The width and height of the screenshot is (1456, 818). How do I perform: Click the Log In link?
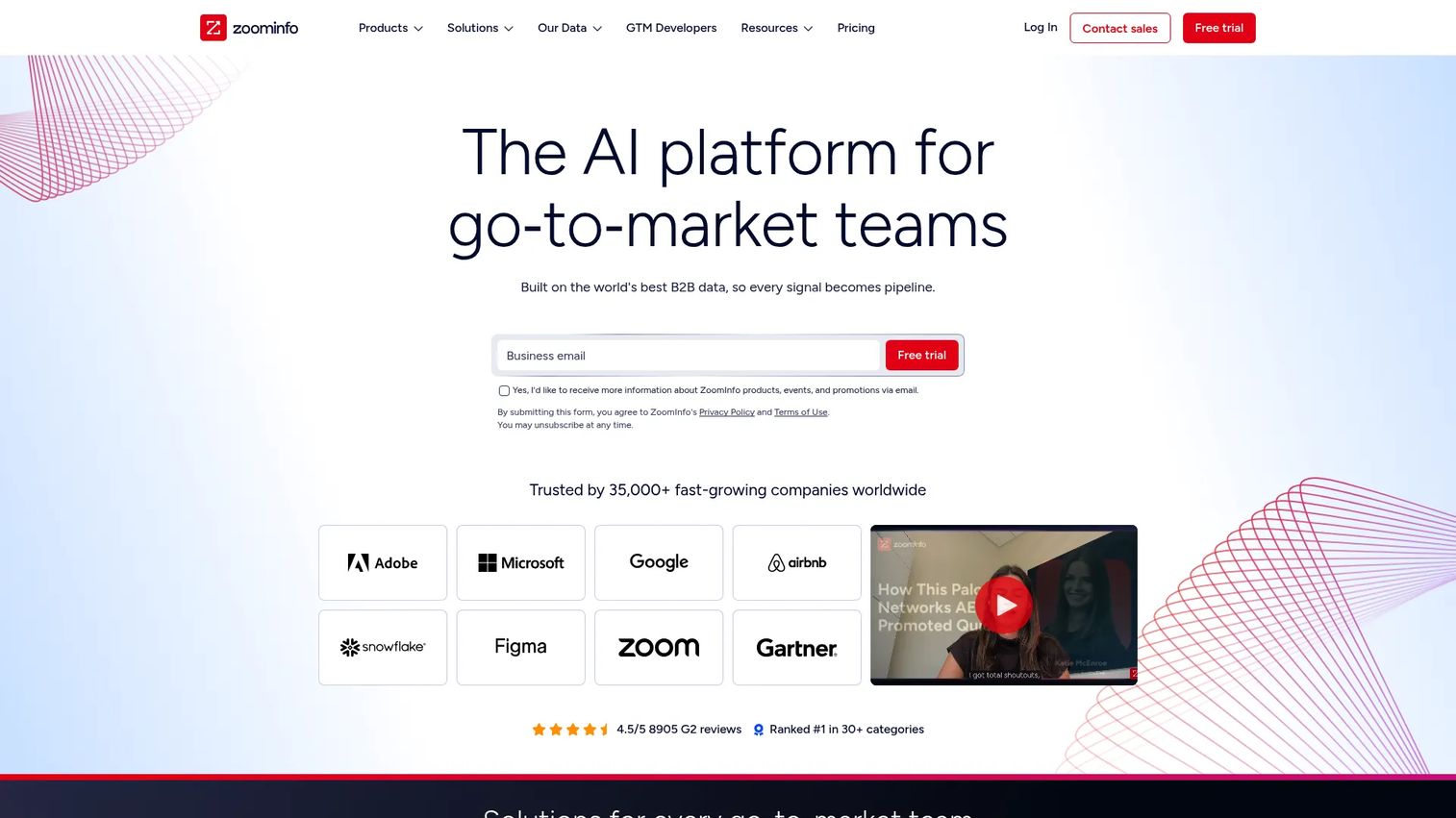tap(1041, 27)
